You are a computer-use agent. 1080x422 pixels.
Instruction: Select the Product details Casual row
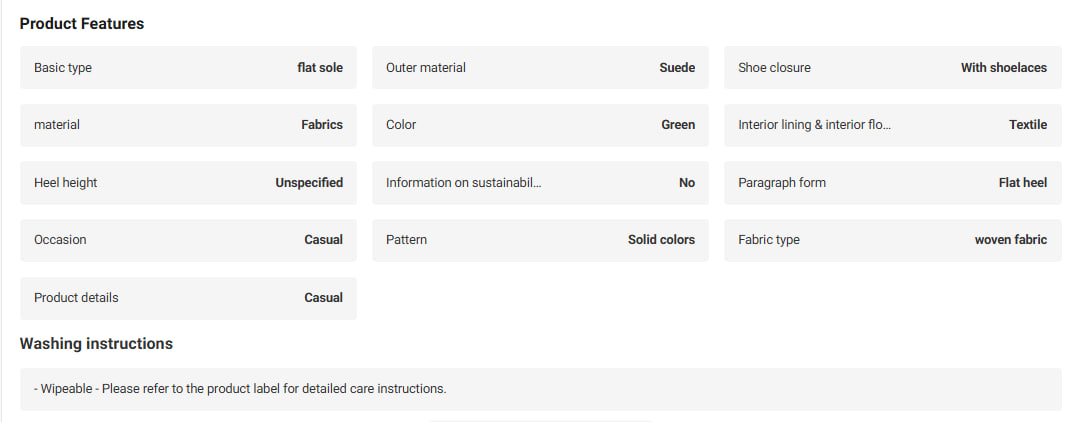tap(188, 297)
